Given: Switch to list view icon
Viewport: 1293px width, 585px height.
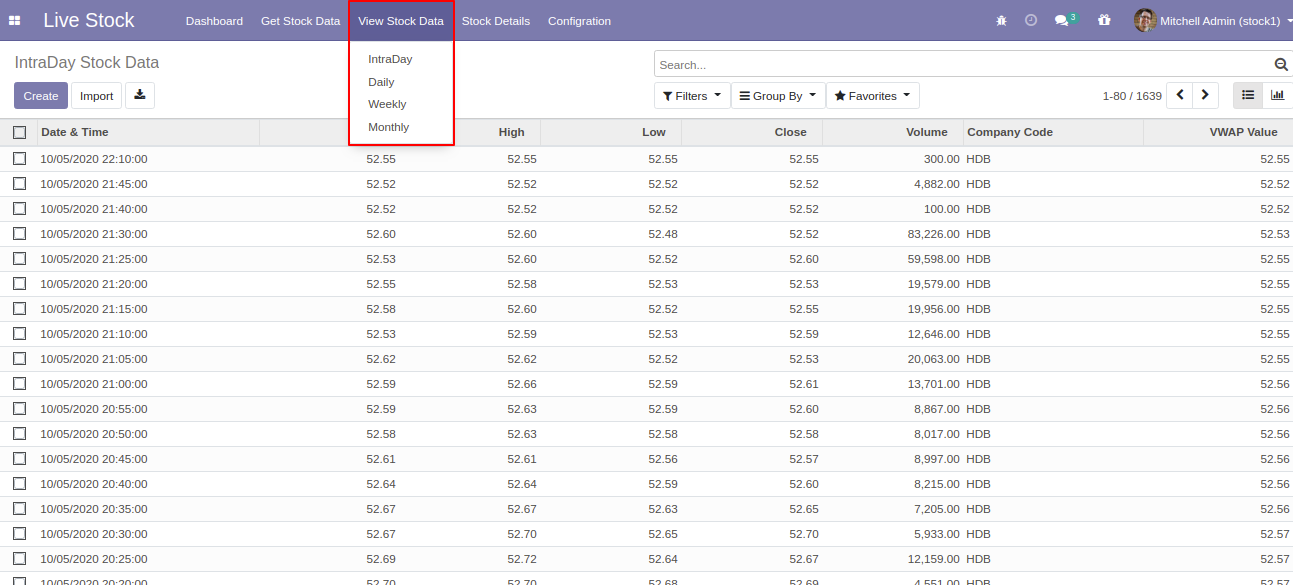Looking at the screenshot, I should 1248,95.
